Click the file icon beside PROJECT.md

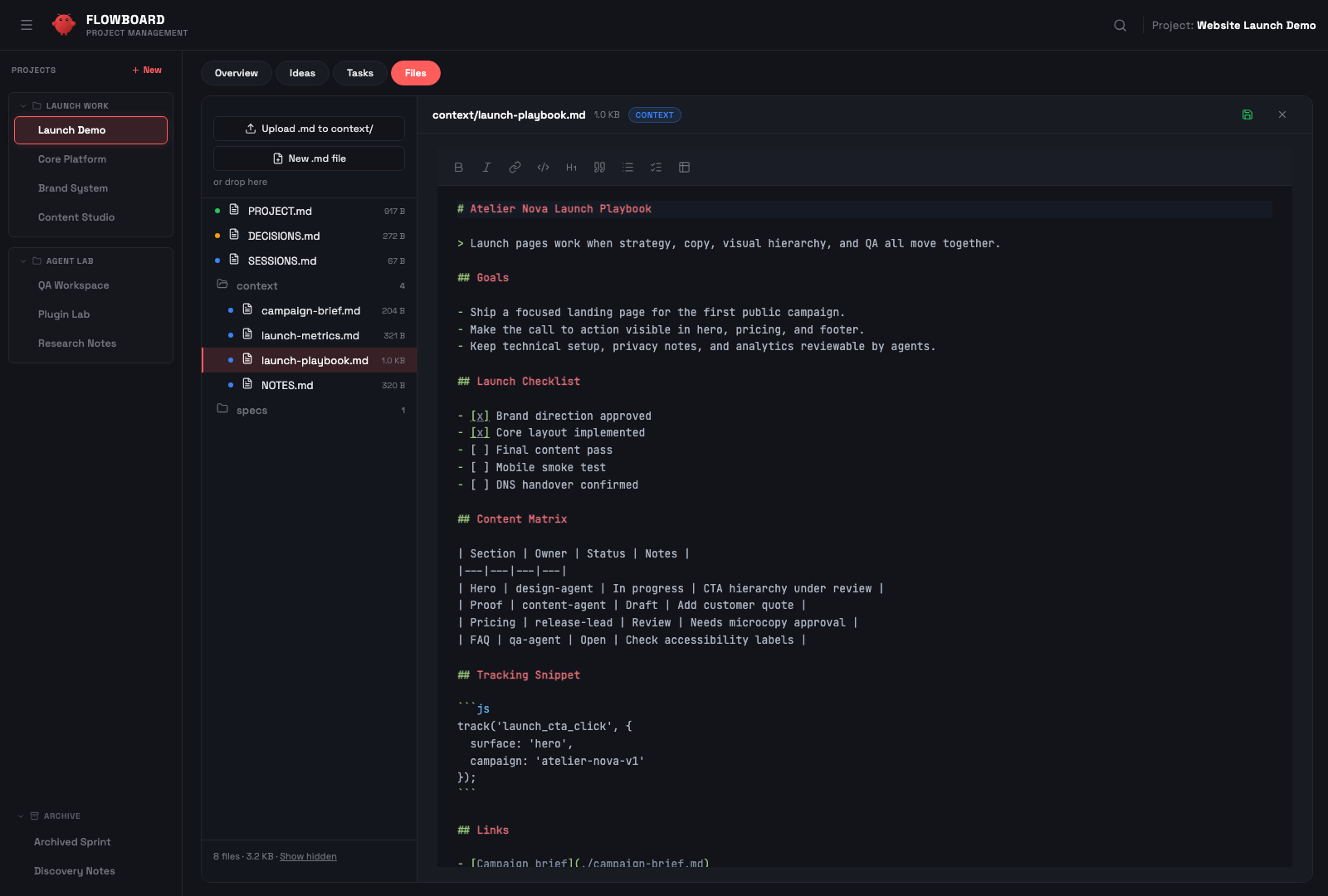[234, 210]
